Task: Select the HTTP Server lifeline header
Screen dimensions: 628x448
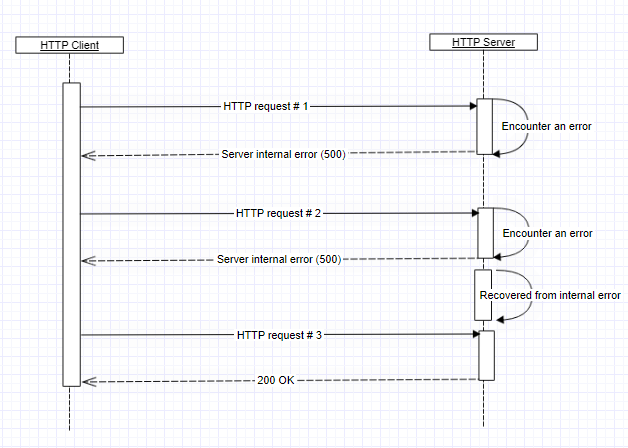Action: tap(483, 42)
